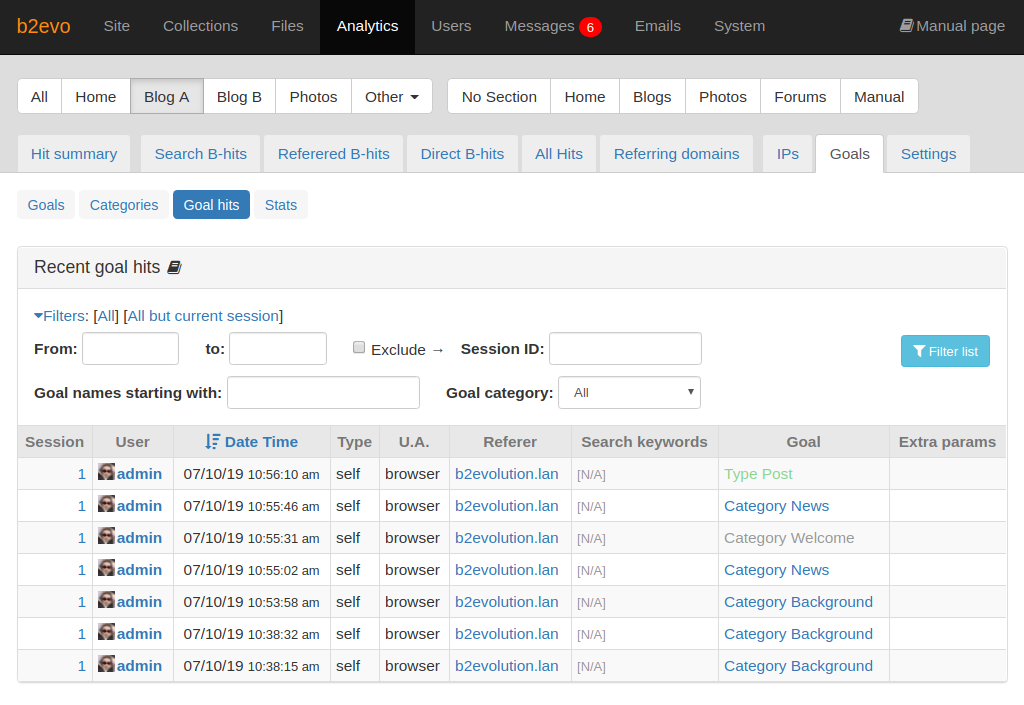Focus the Goal names starting with field
Image resolution: width=1024 pixels, height=705 pixels.
(x=323, y=392)
